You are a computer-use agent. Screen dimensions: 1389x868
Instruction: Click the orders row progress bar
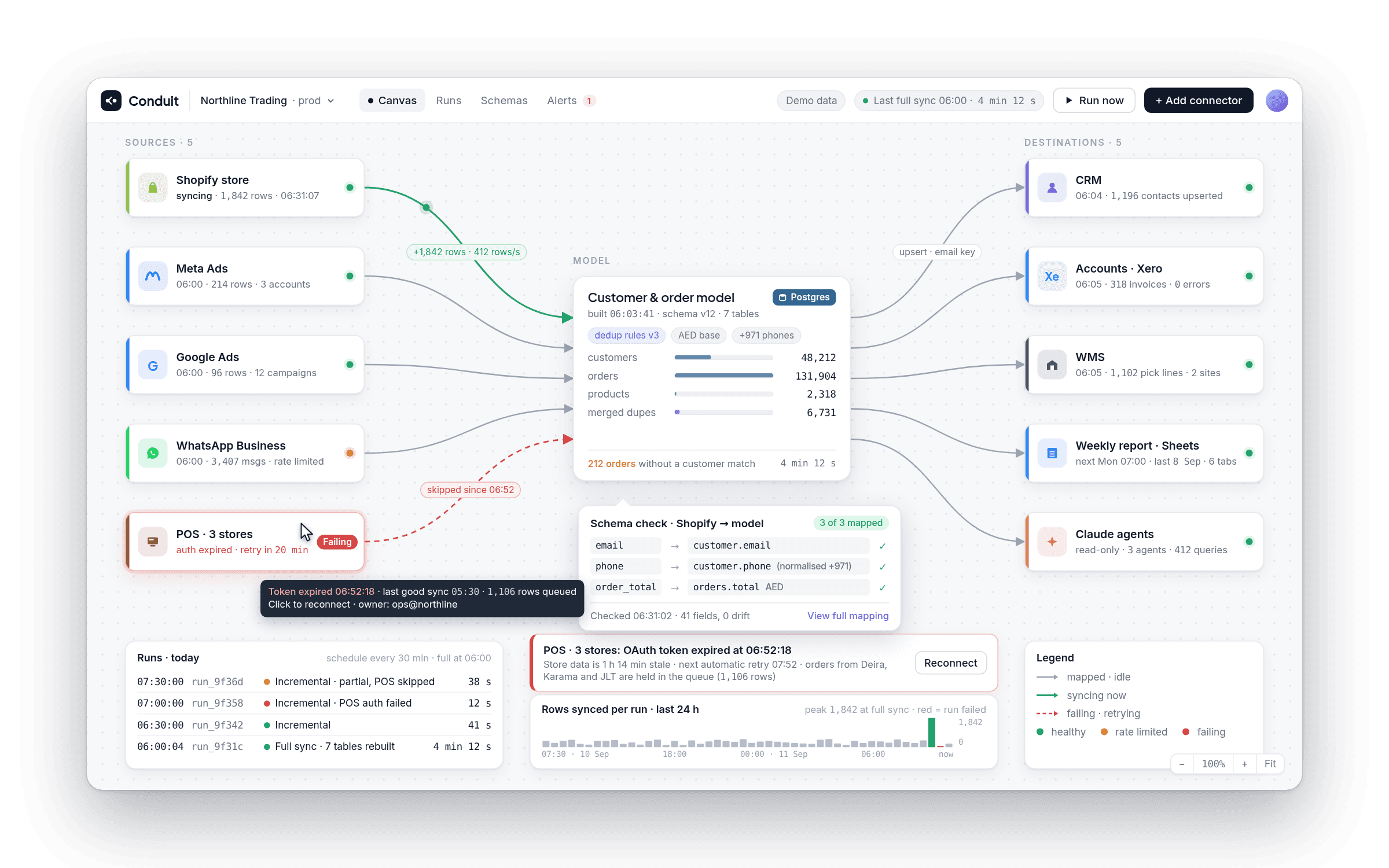click(723, 376)
